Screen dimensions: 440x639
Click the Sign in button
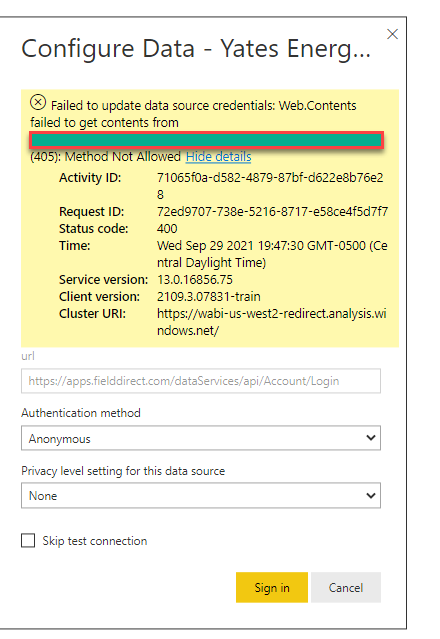(x=272, y=587)
